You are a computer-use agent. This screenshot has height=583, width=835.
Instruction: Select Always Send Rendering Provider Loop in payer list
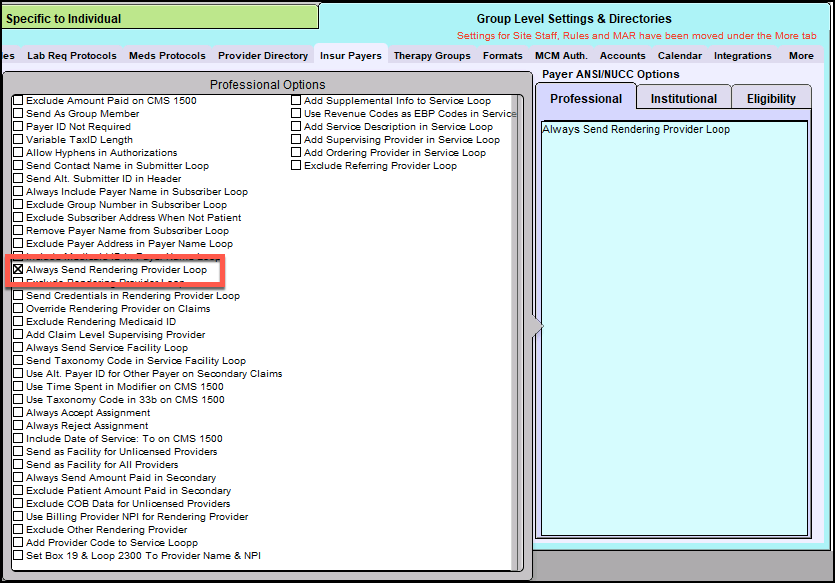(636, 129)
